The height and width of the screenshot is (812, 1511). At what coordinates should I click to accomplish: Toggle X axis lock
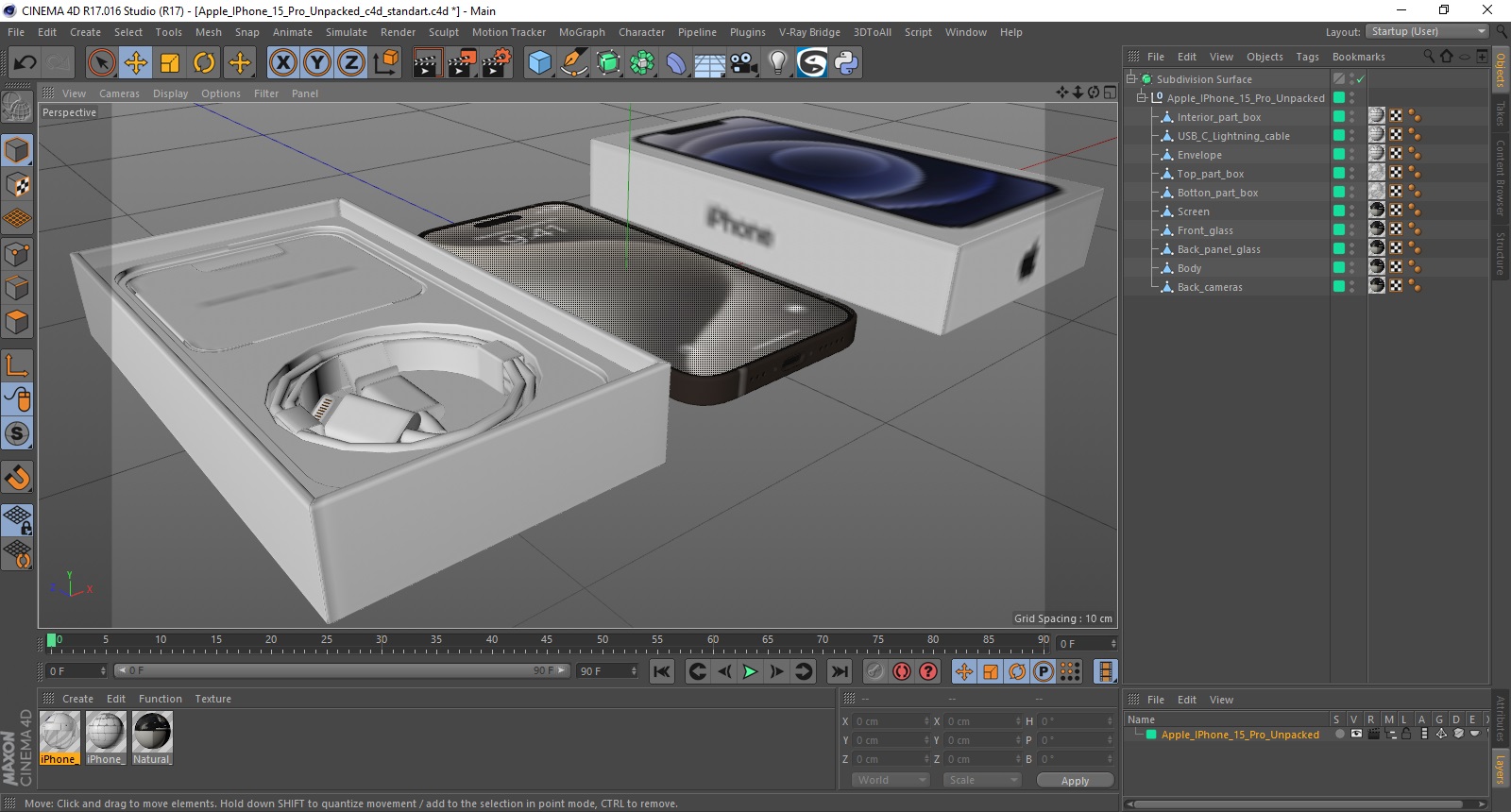point(282,63)
